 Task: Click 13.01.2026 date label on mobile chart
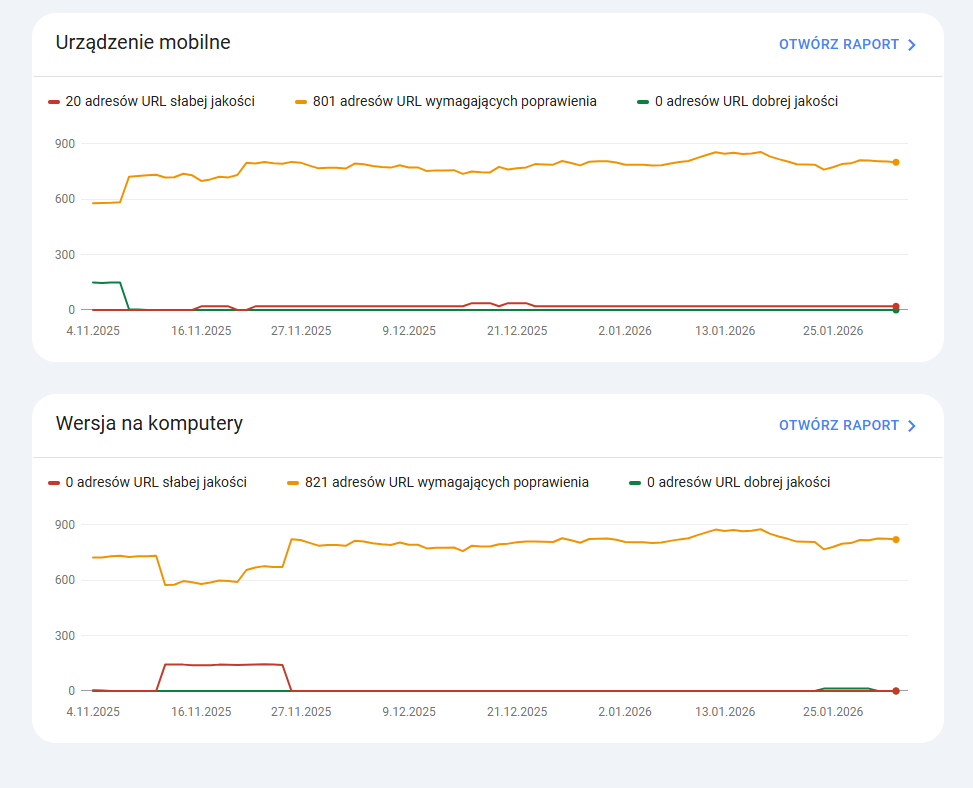[x=725, y=331]
